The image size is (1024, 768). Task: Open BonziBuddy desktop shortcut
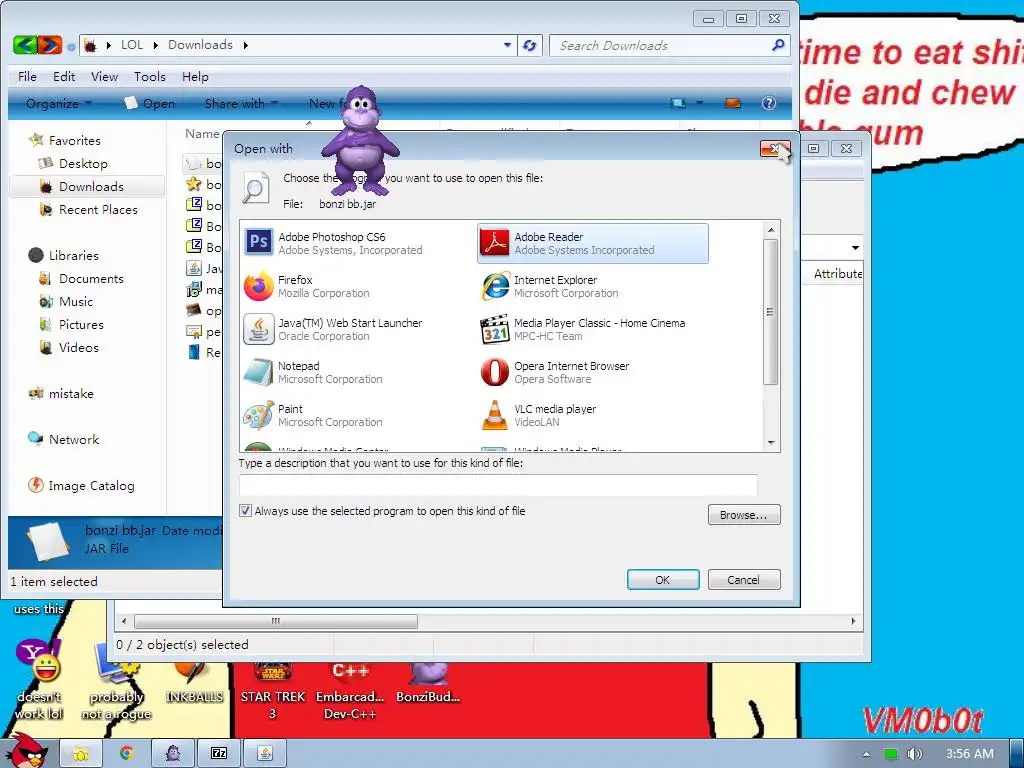coord(428,682)
